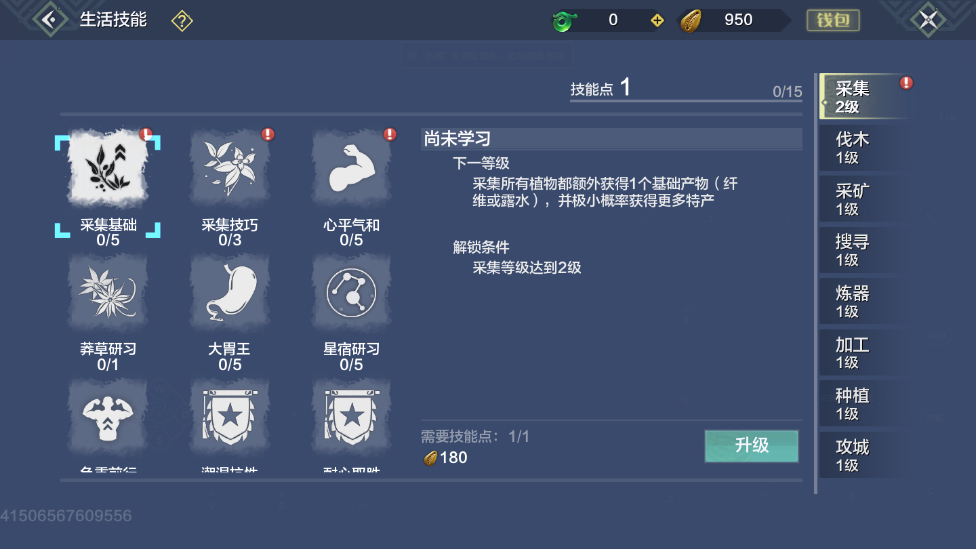976x549 pixels.
Task: Click the skill points progress bar
Action: [x=686, y=100]
